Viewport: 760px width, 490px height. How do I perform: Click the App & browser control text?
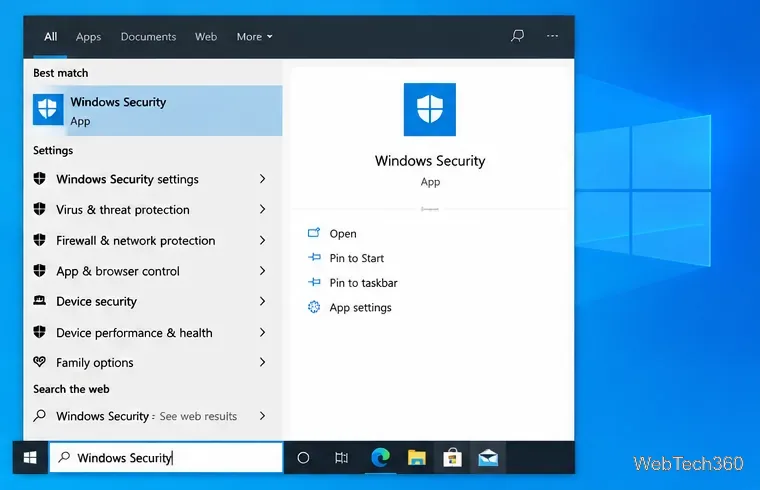click(x=118, y=271)
